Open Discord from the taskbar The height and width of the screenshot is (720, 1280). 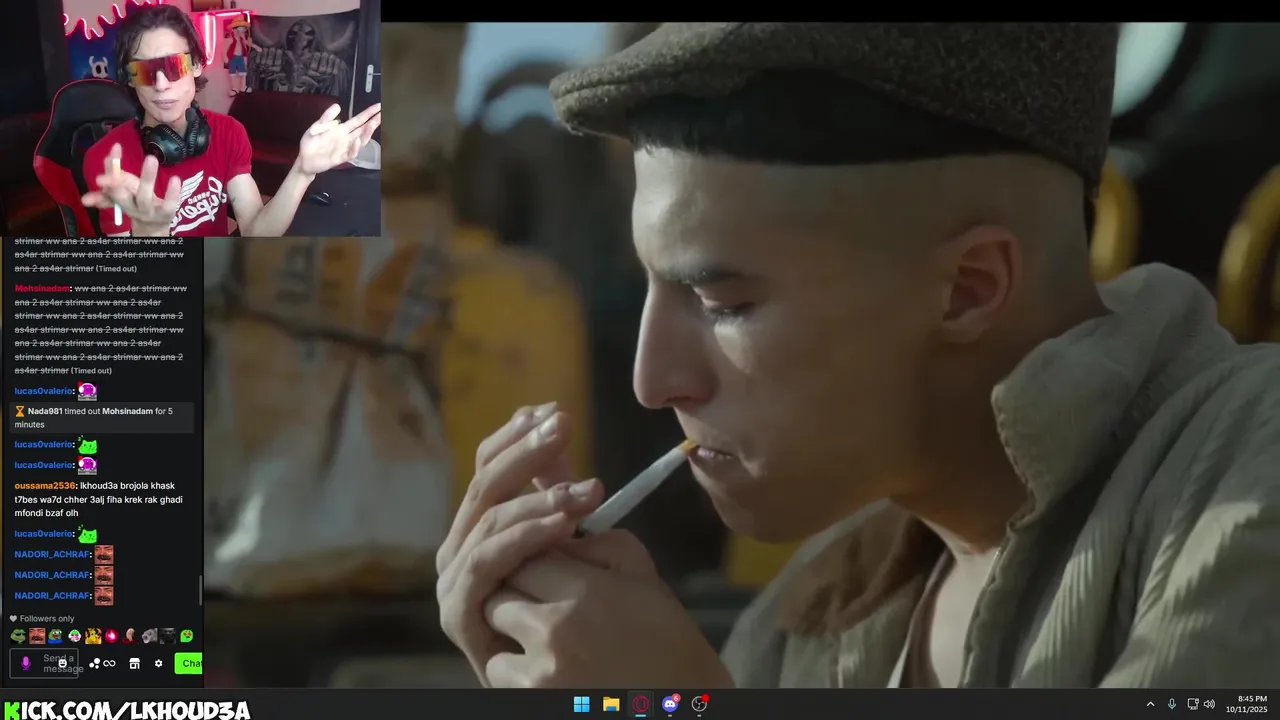point(670,704)
